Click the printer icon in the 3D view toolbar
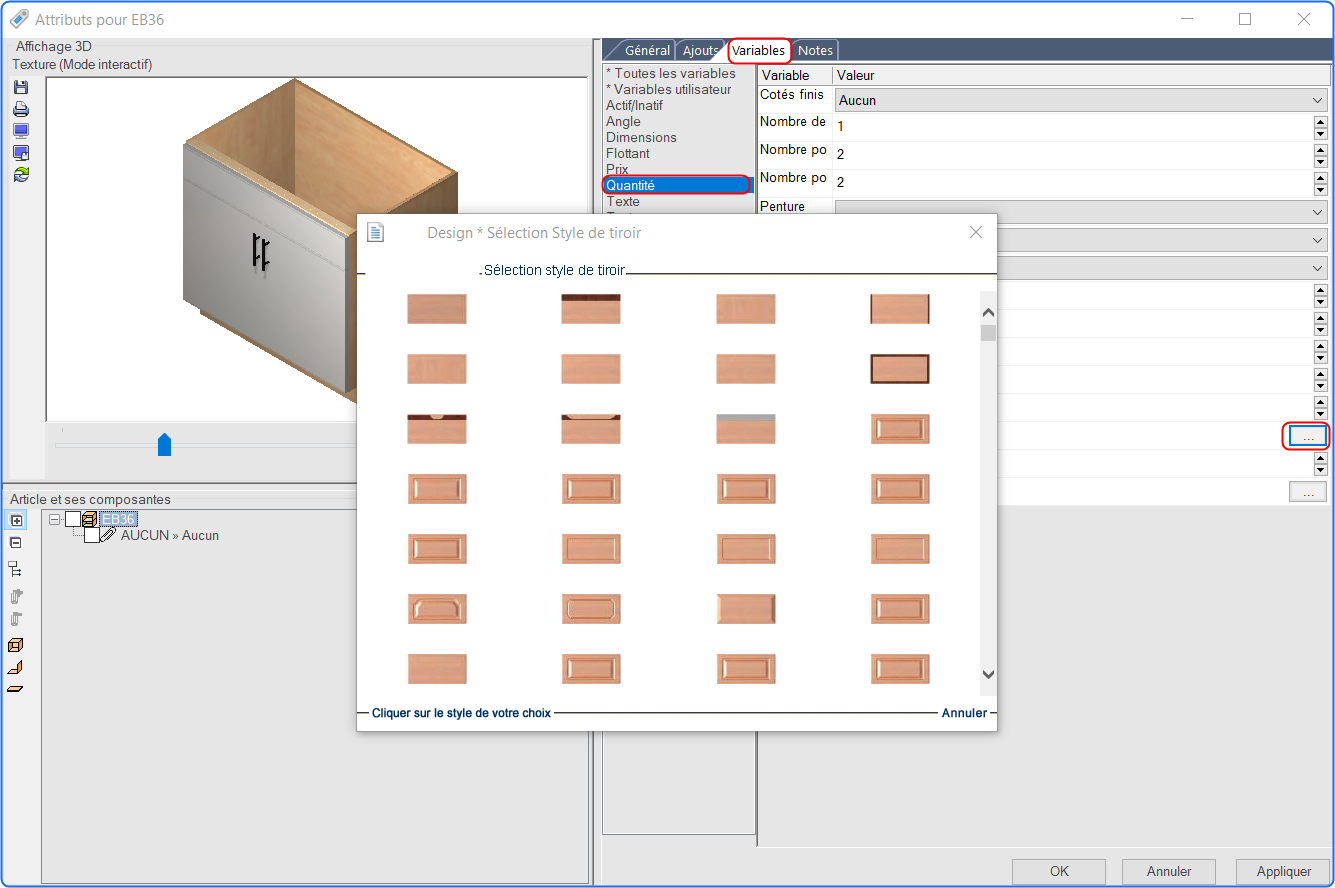This screenshot has width=1335, height=888. click(x=21, y=109)
